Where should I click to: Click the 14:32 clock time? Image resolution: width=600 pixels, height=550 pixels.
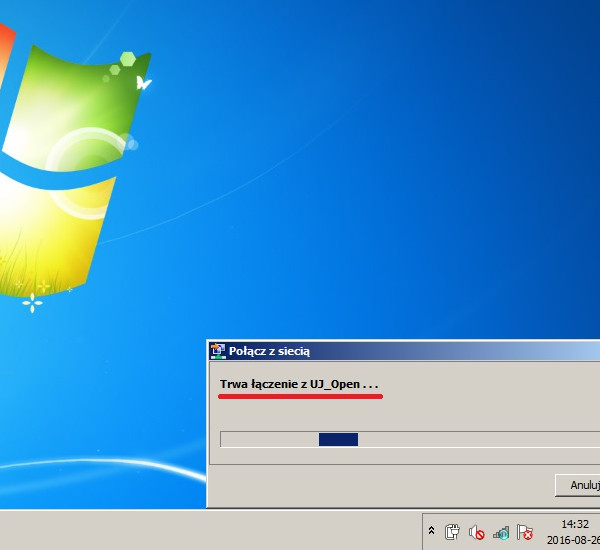574,523
